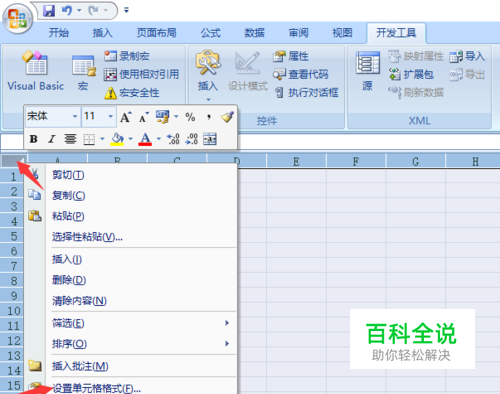Viewport: 500px width, 394px height.
Task: Click the Office button logo
Action: pyautogui.click(x=17, y=19)
